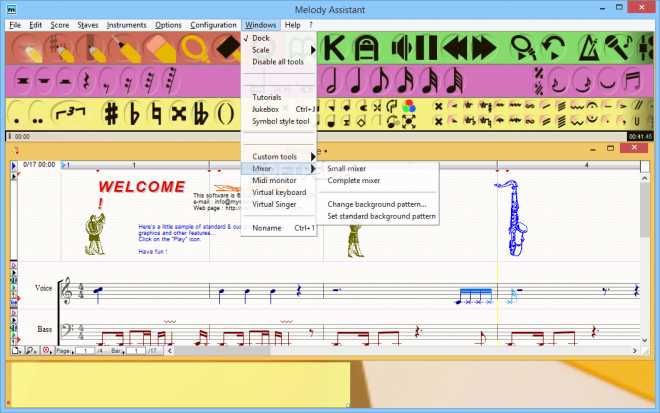
Task: Click the Page number field
Action: point(87,352)
